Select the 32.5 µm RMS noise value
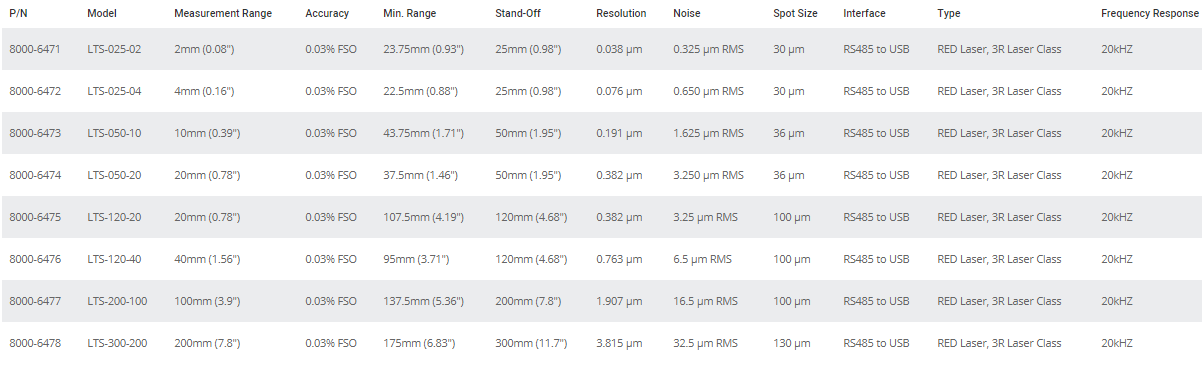Screen dimensions: 1202x366 click(705, 343)
